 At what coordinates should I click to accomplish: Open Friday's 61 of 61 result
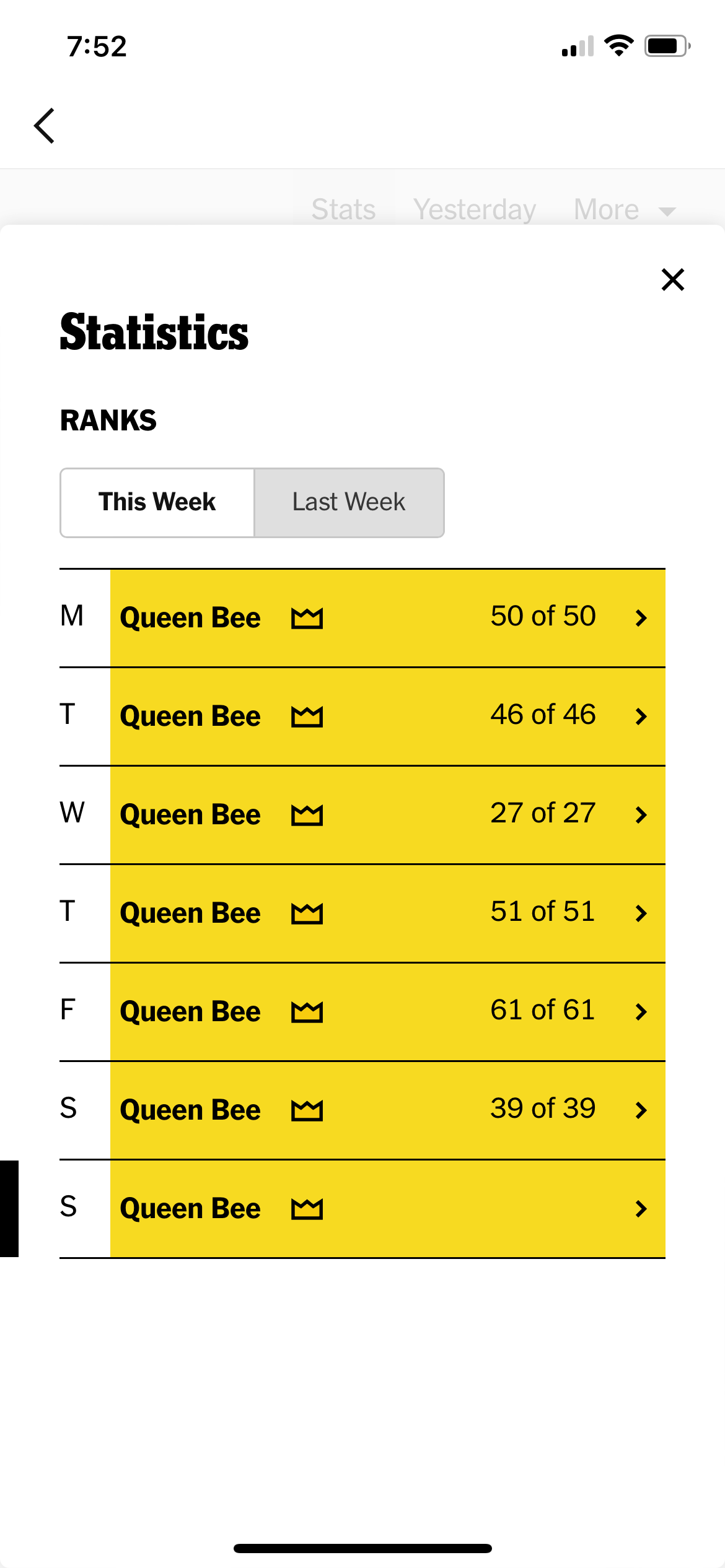[388, 1012]
